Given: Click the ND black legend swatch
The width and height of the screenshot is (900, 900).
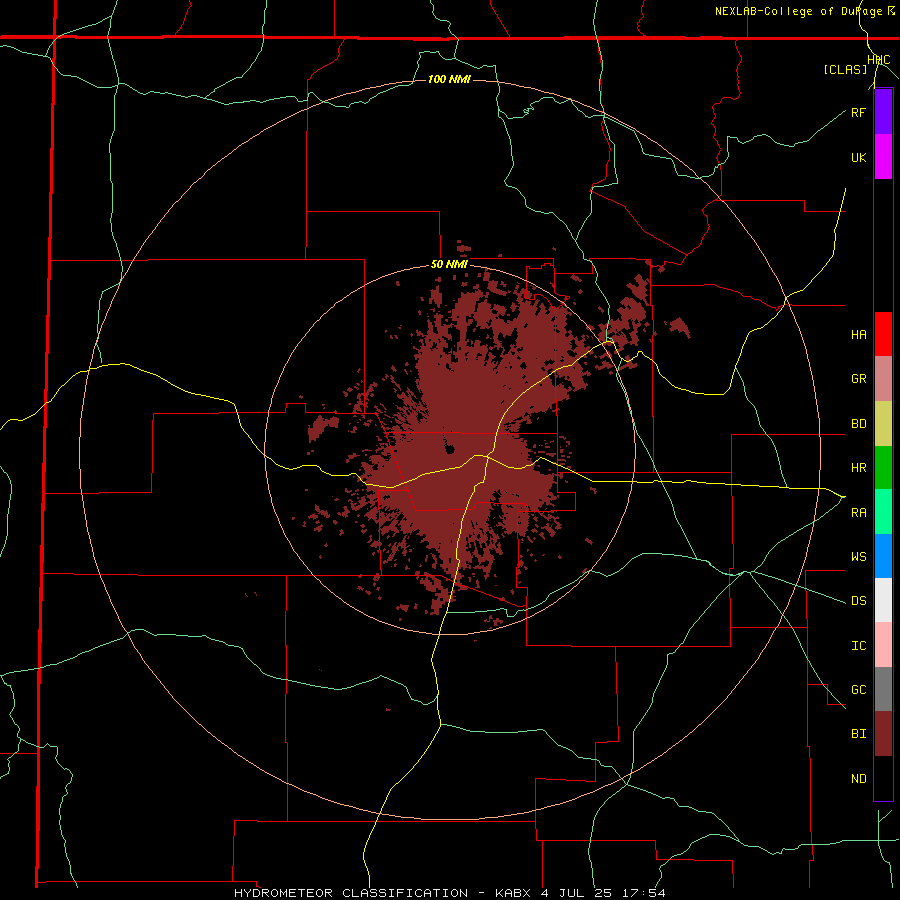Looking at the screenshot, I should pyautogui.click(x=883, y=778).
